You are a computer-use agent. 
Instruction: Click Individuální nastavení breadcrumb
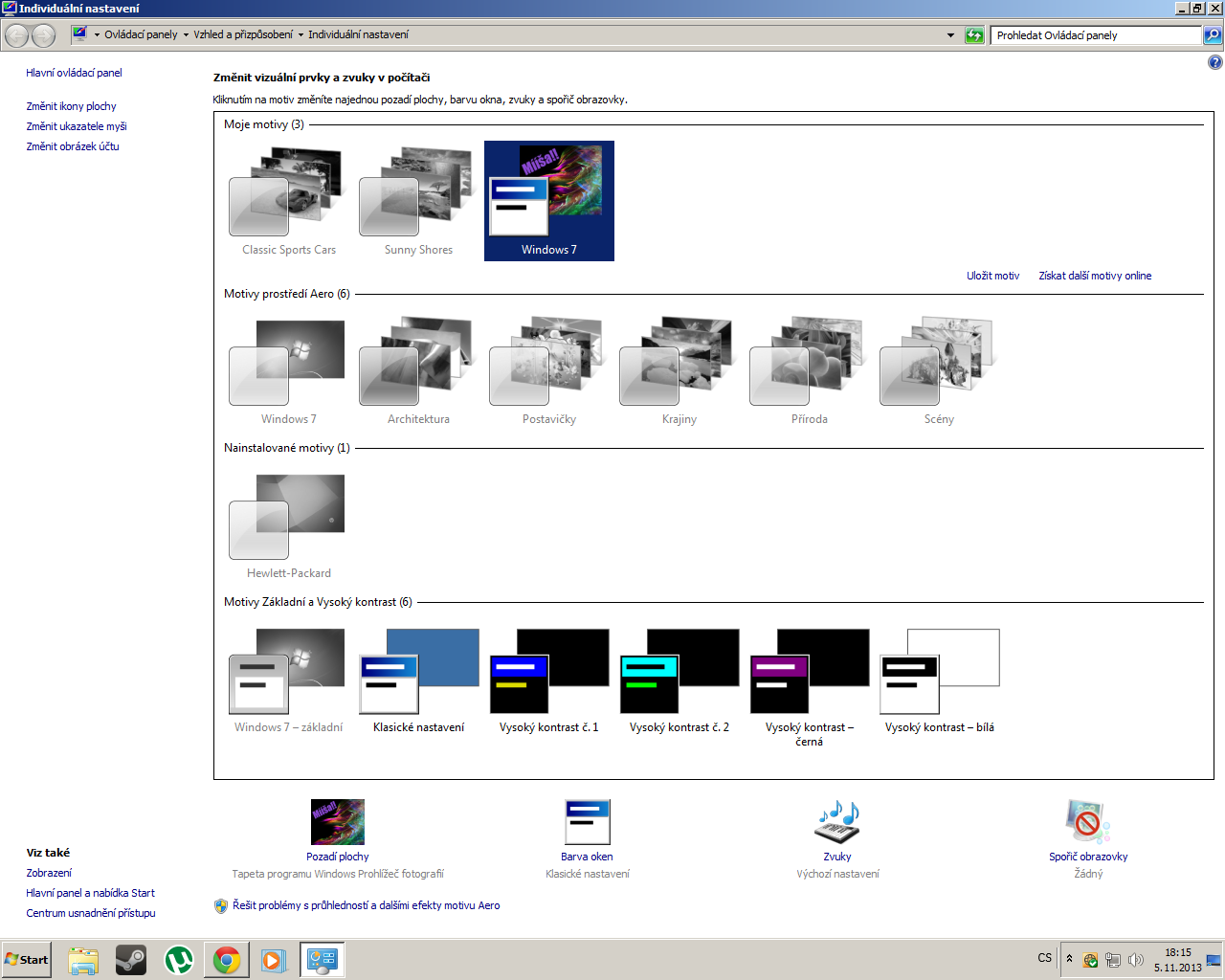pyautogui.click(x=358, y=34)
